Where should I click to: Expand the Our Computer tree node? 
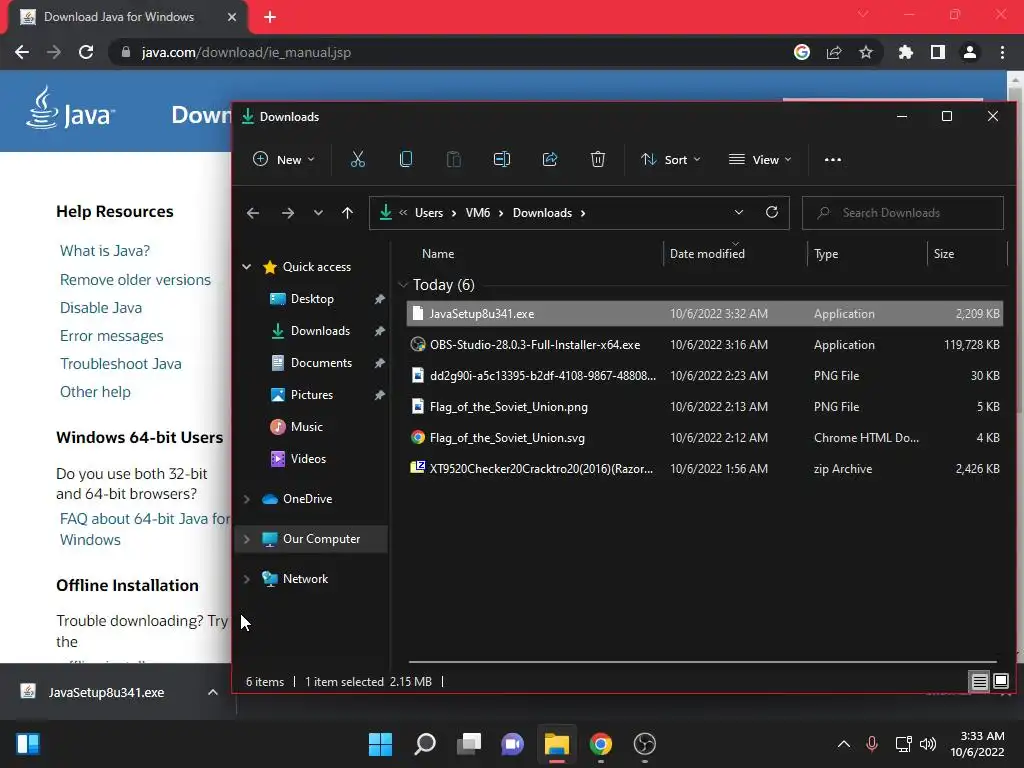pyautogui.click(x=247, y=539)
